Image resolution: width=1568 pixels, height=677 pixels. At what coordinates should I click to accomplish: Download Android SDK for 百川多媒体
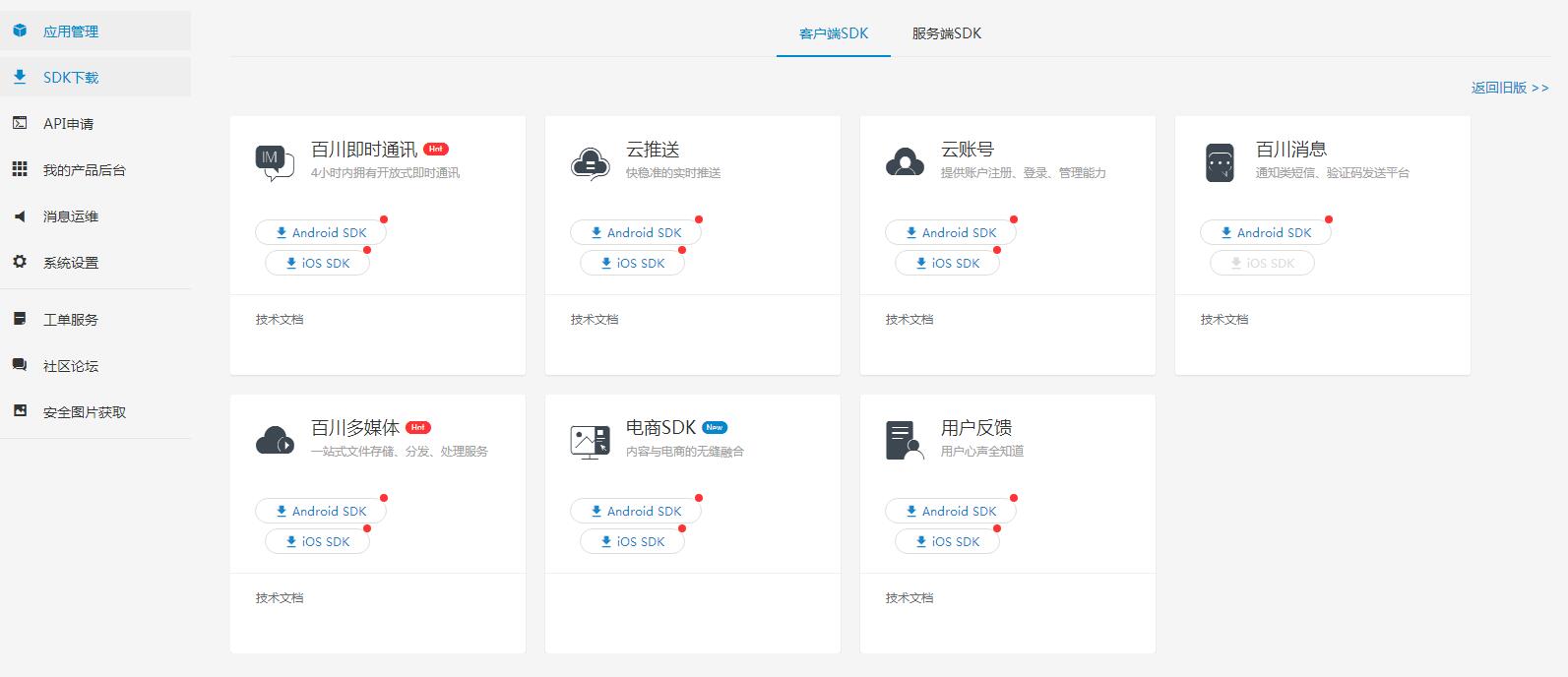(x=321, y=511)
